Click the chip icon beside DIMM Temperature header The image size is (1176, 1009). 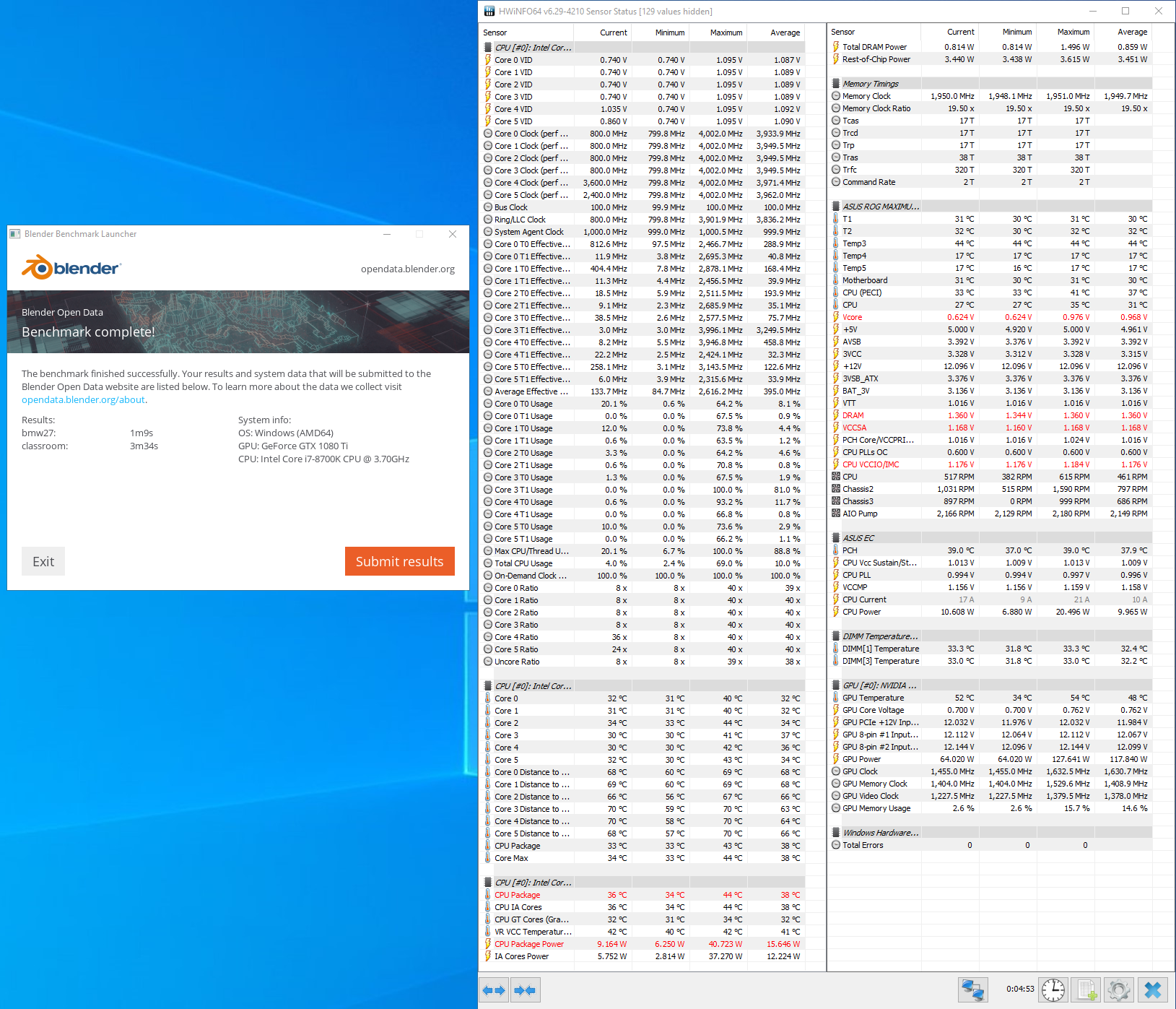coord(836,636)
